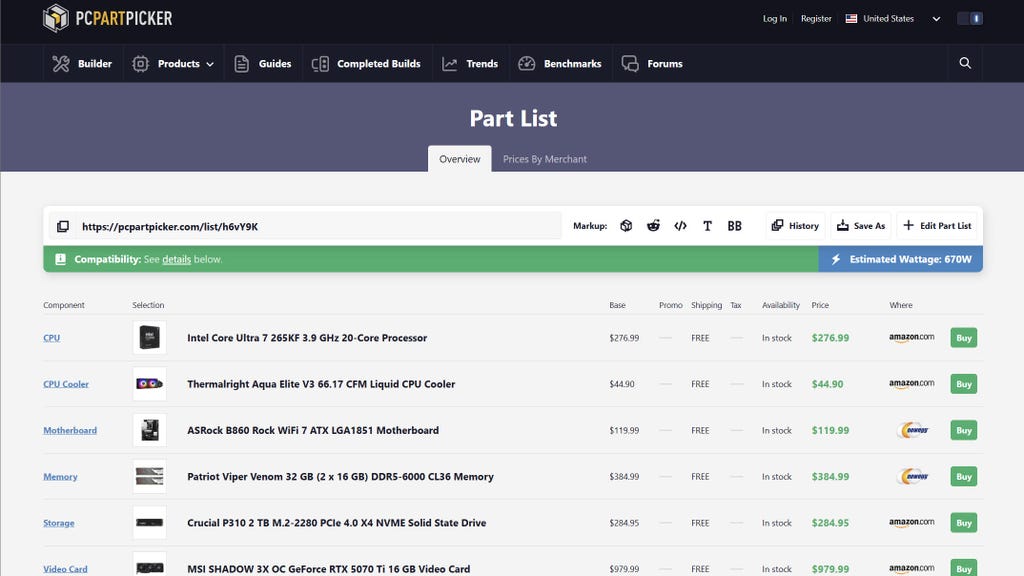1024x576 pixels.
Task: Click ASRock B860 motherboard thumbnail
Action: click(x=150, y=430)
